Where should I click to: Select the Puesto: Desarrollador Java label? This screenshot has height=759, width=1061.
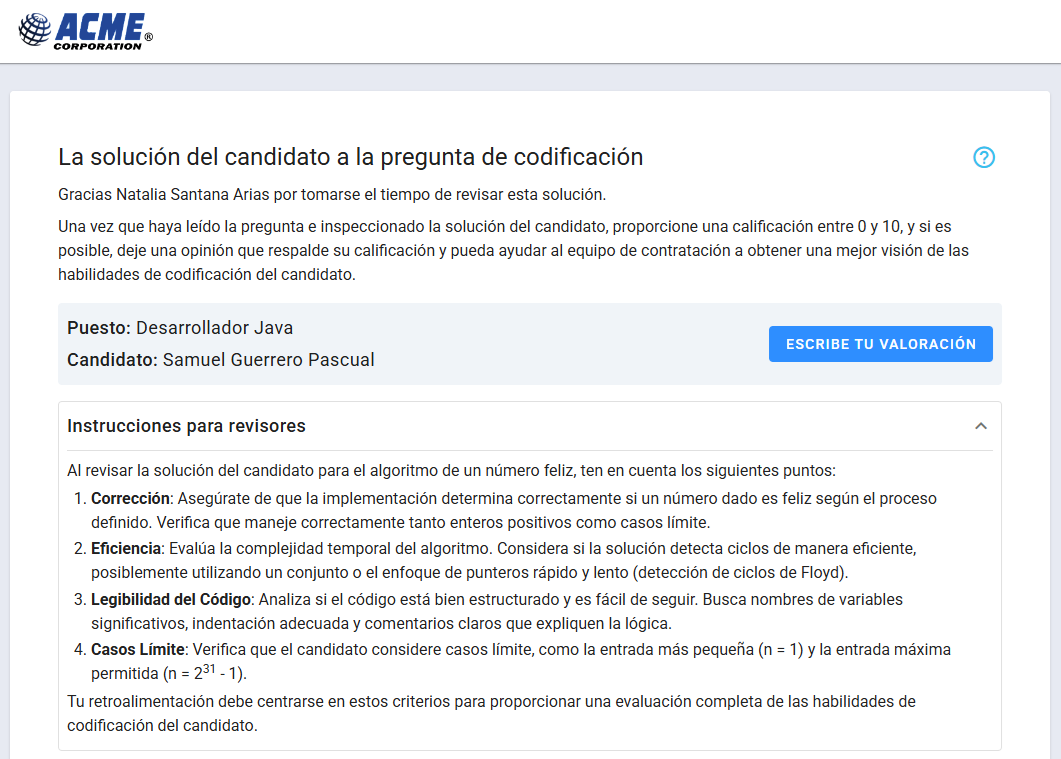(x=178, y=328)
